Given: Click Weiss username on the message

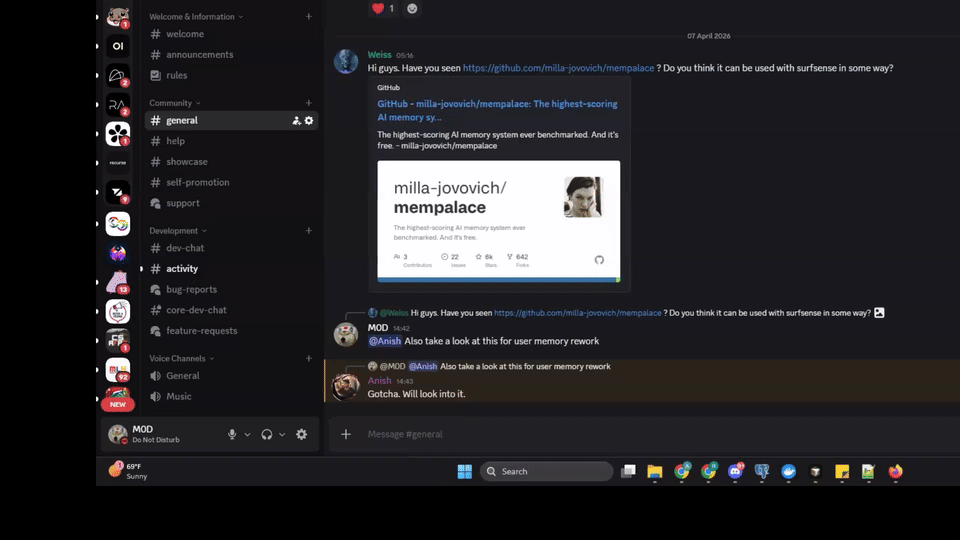Looking at the screenshot, I should [x=380, y=54].
